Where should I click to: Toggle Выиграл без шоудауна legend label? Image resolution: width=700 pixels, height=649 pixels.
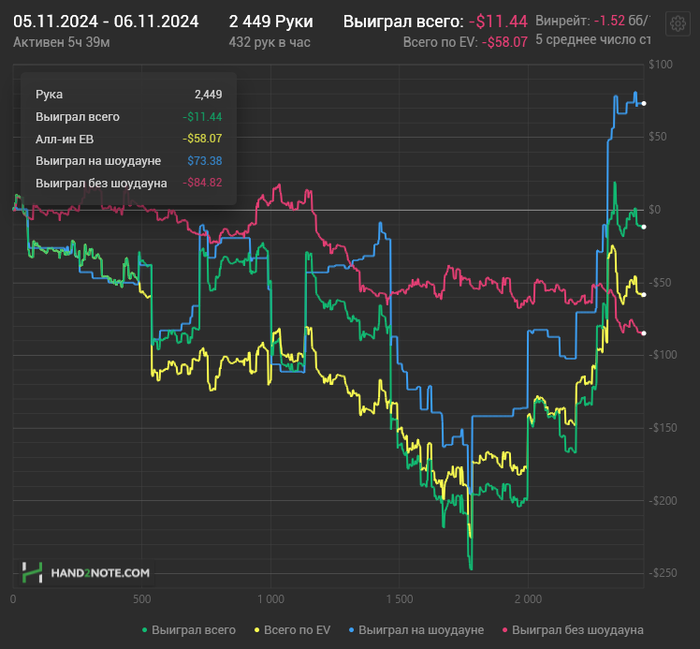click(577, 630)
